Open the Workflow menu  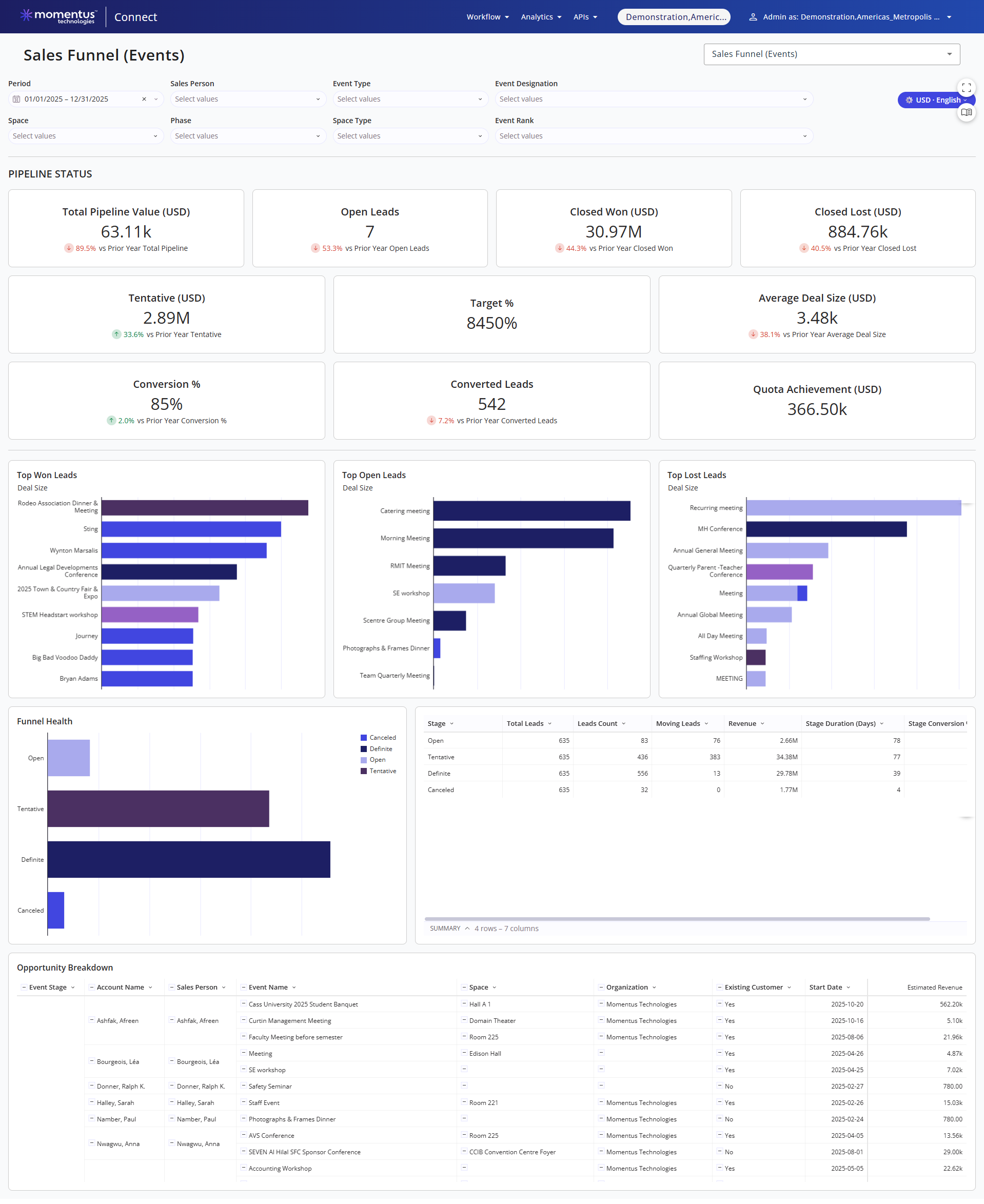tap(487, 17)
